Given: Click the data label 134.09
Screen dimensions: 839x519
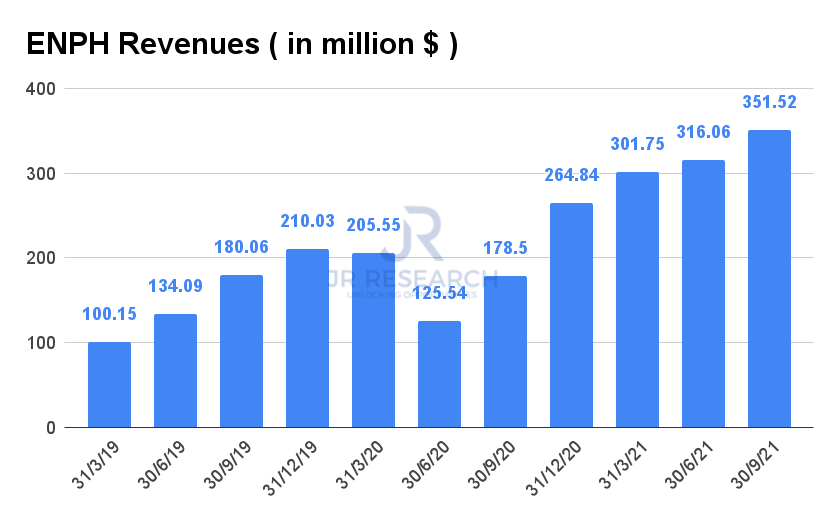Looking at the screenshot, I should tap(176, 286).
